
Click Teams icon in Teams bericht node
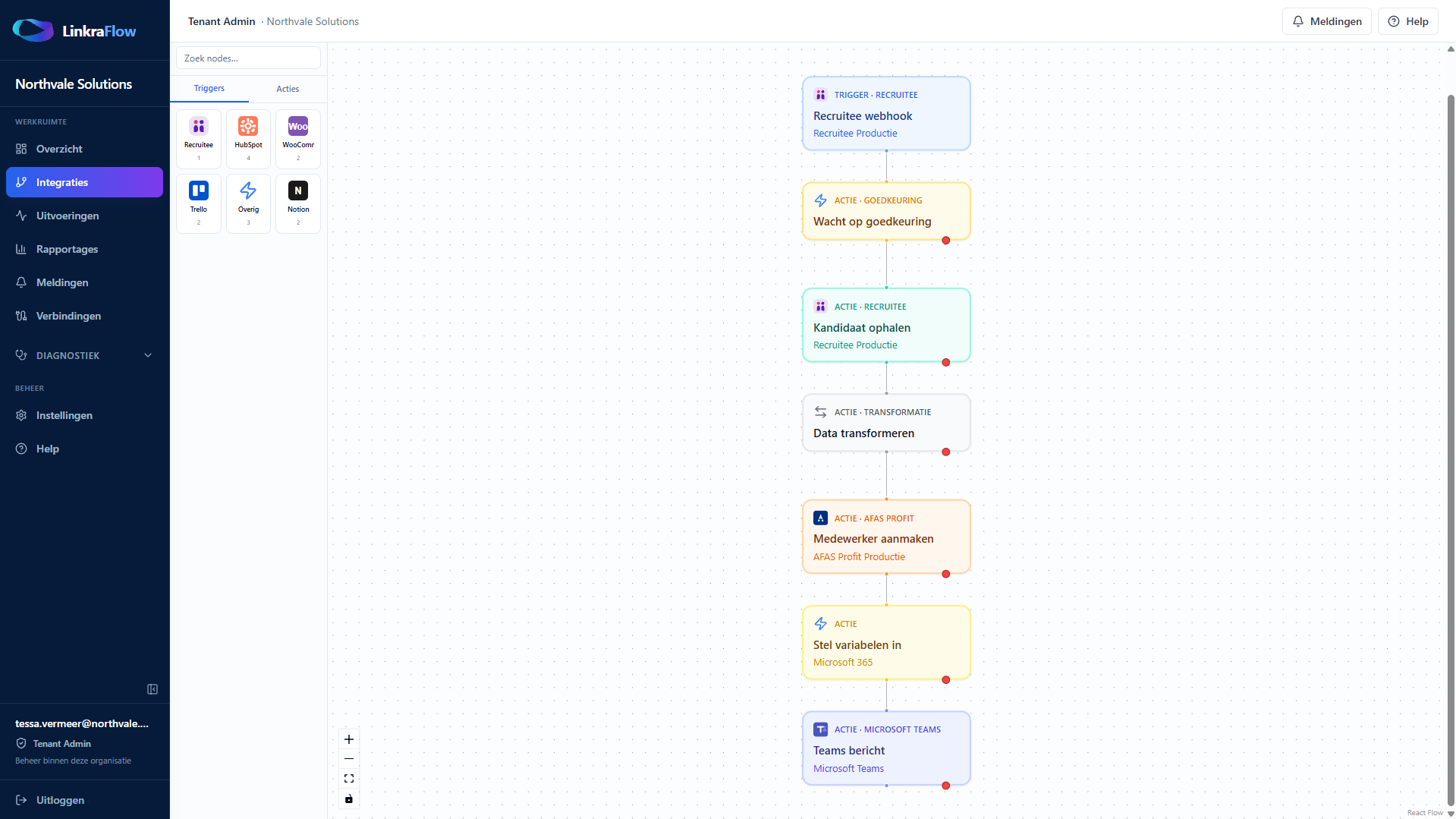point(820,729)
